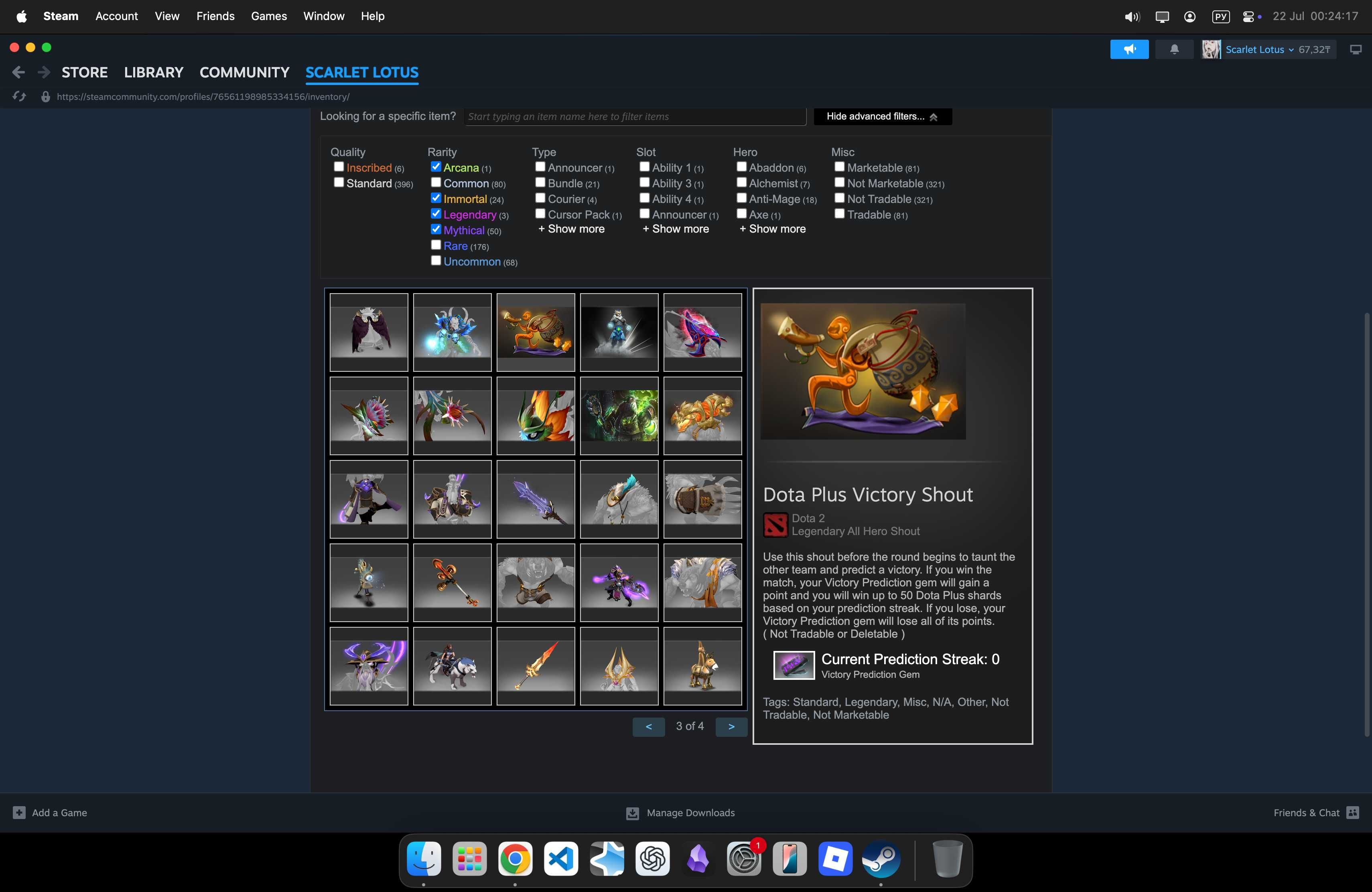Viewport: 1372px width, 892px height.
Task: Uncheck the Legendary rarity filter
Action: (436, 214)
